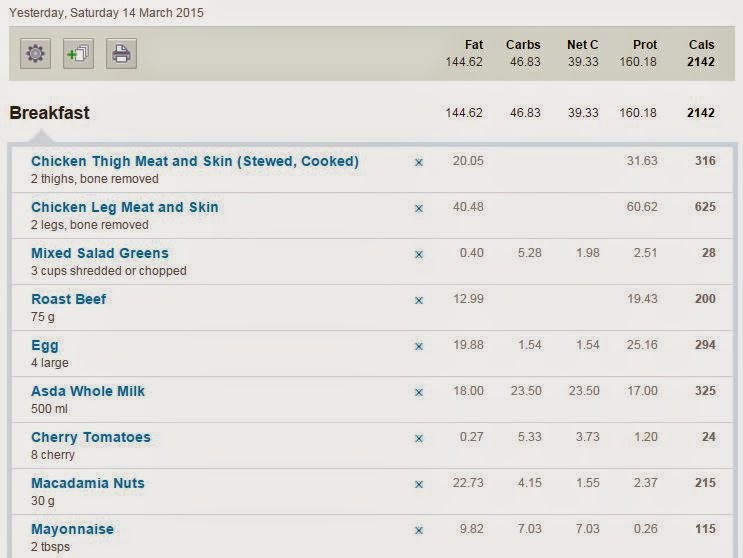Delete Asda Whole Milk with x icon
This screenshot has height=558, width=743.
(x=419, y=392)
